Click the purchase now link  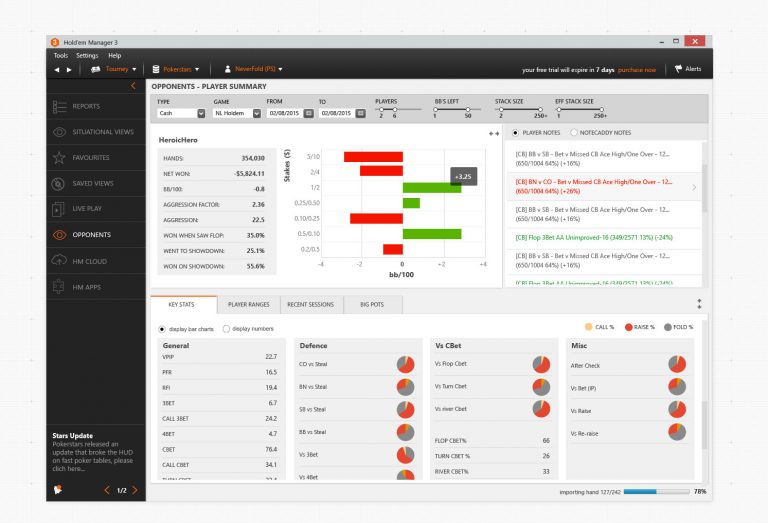637,70
